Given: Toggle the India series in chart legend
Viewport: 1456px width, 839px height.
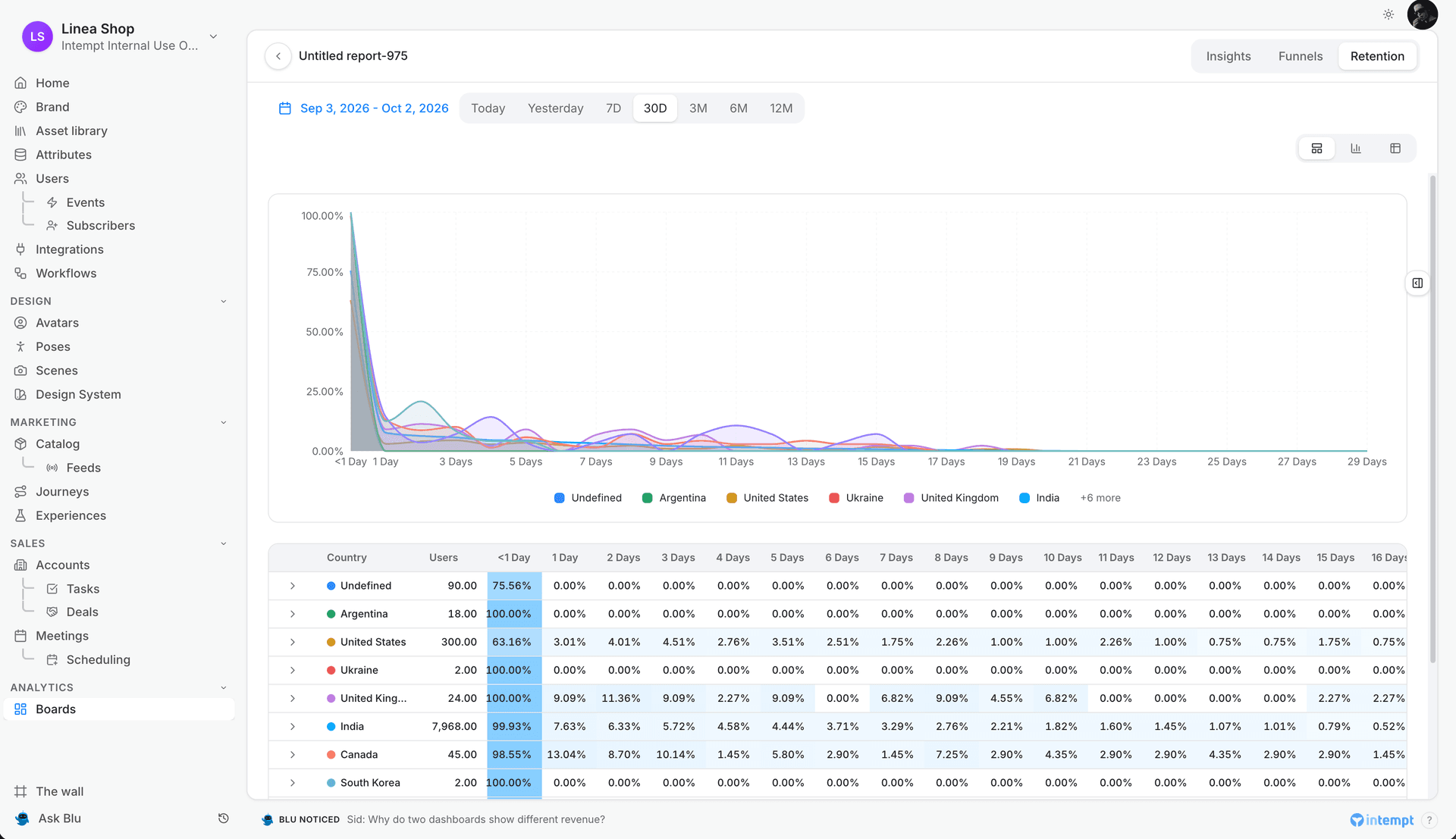Looking at the screenshot, I should pyautogui.click(x=1039, y=498).
